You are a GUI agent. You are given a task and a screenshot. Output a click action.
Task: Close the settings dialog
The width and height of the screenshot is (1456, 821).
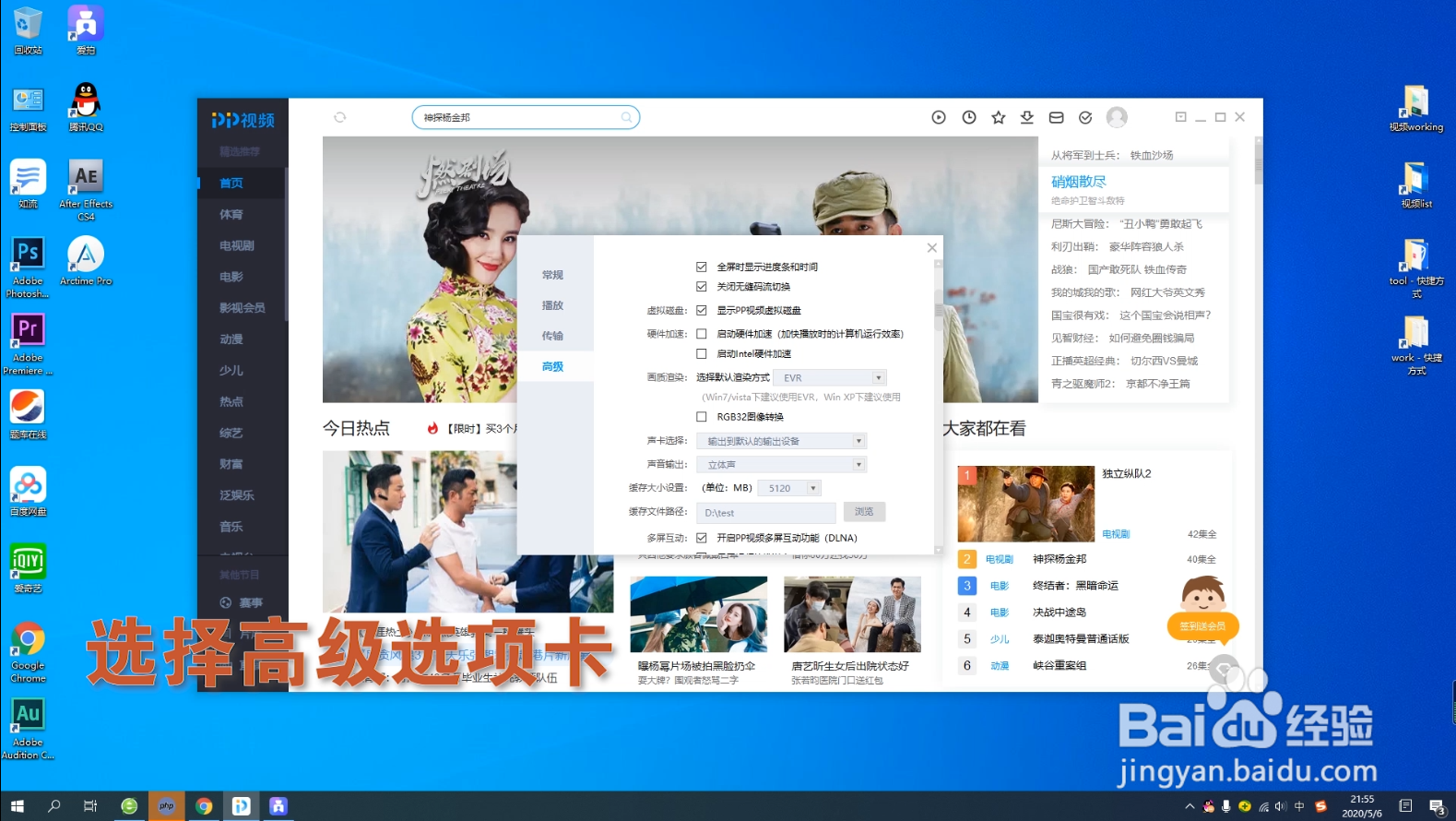pyautogui.click(x=932, y=247)
